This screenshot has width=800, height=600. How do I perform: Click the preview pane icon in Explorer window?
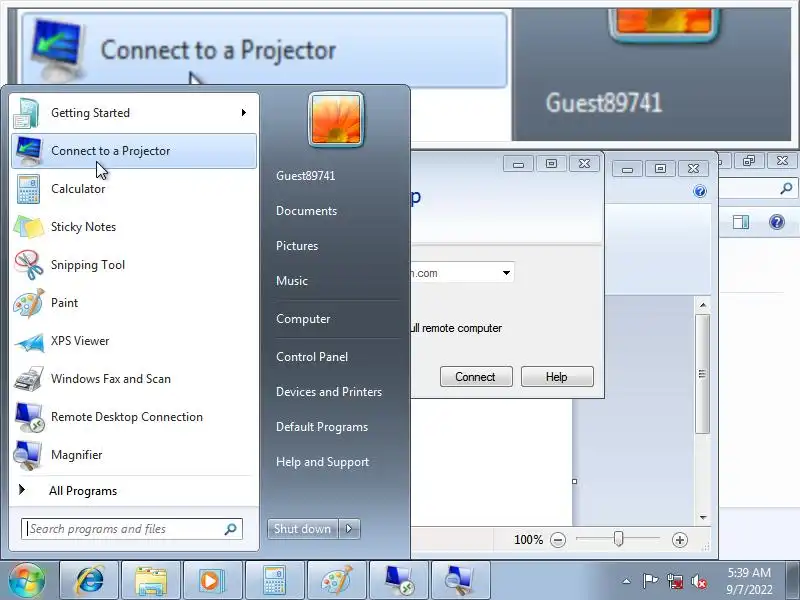(x=741, y=222)
